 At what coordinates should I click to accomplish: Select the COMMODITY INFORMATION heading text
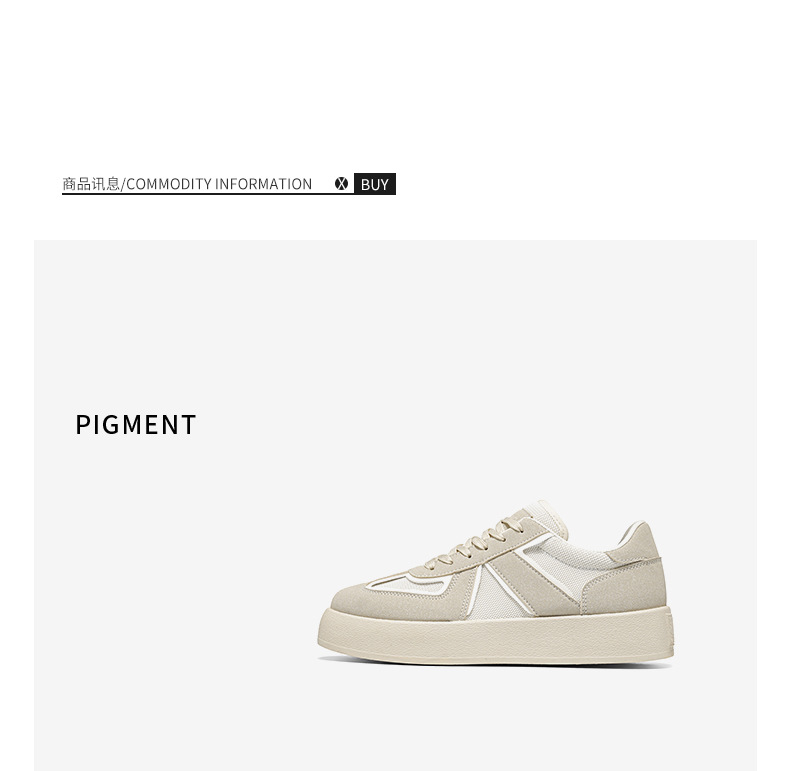(219, 184)
